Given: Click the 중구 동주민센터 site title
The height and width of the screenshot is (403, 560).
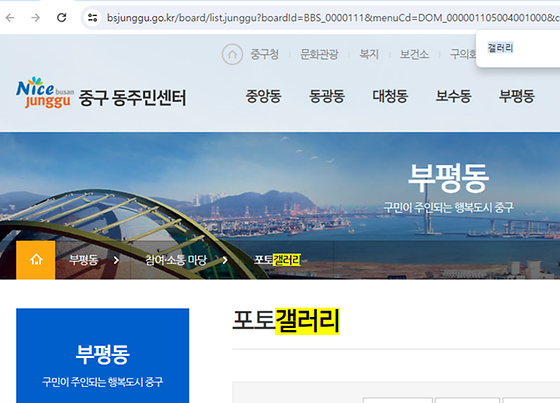Looking at the screenshot, I should (132, 98).
